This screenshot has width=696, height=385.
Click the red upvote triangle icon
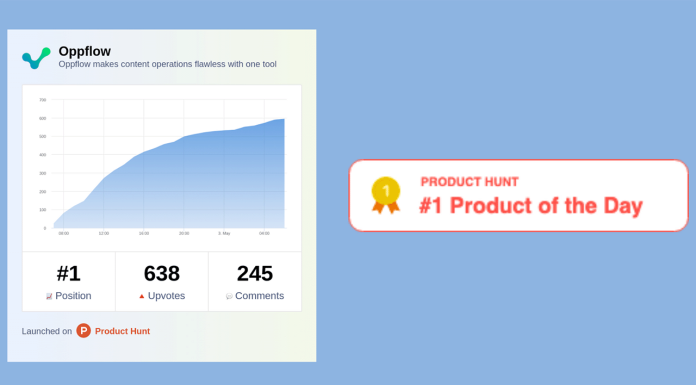[x=142, y=296]
